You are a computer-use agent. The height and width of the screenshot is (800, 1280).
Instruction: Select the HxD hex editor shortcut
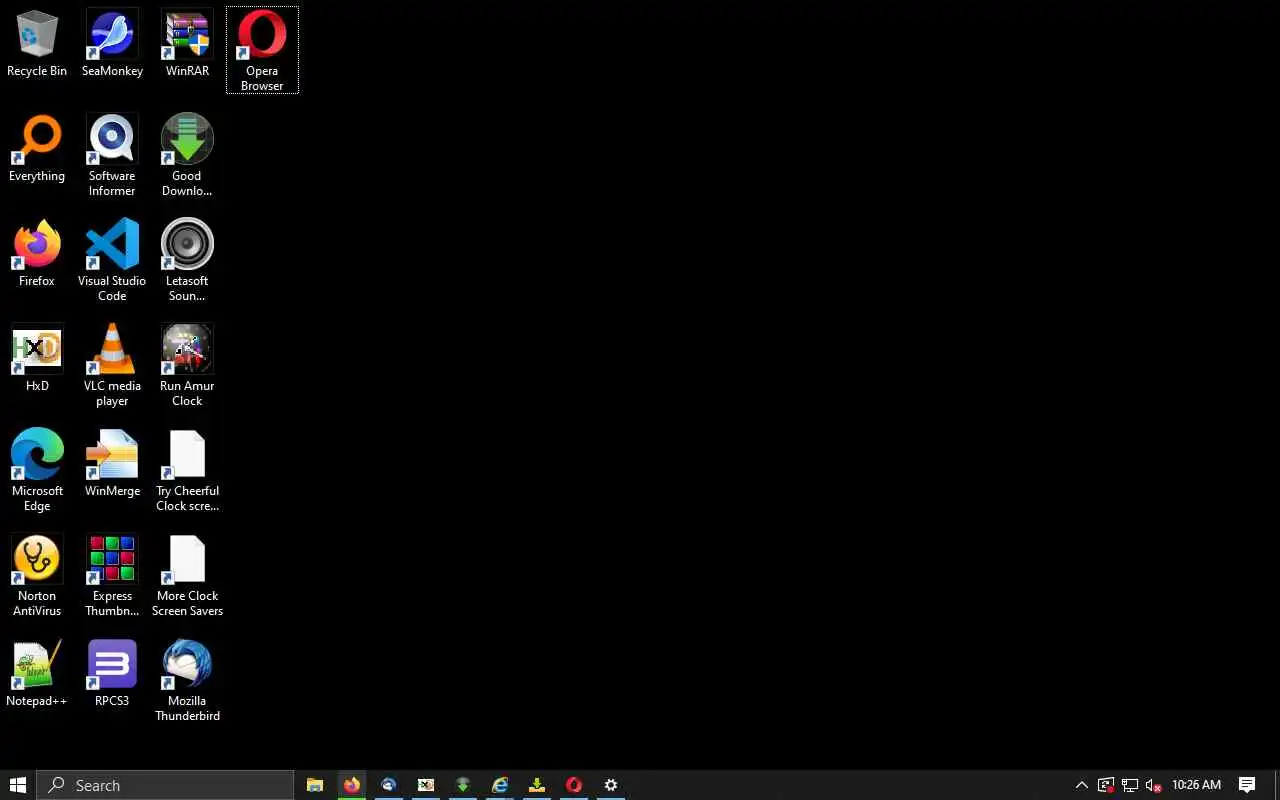pos(37,360)
